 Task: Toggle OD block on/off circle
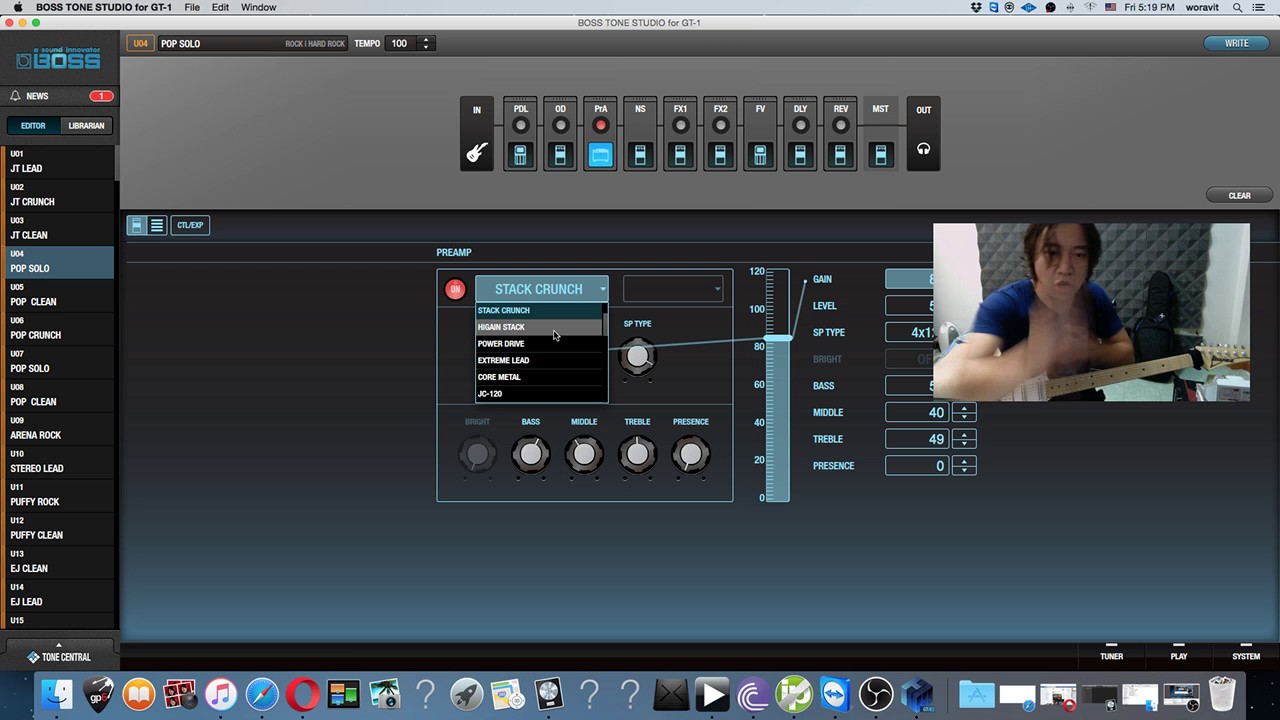(x=560, y=126)
